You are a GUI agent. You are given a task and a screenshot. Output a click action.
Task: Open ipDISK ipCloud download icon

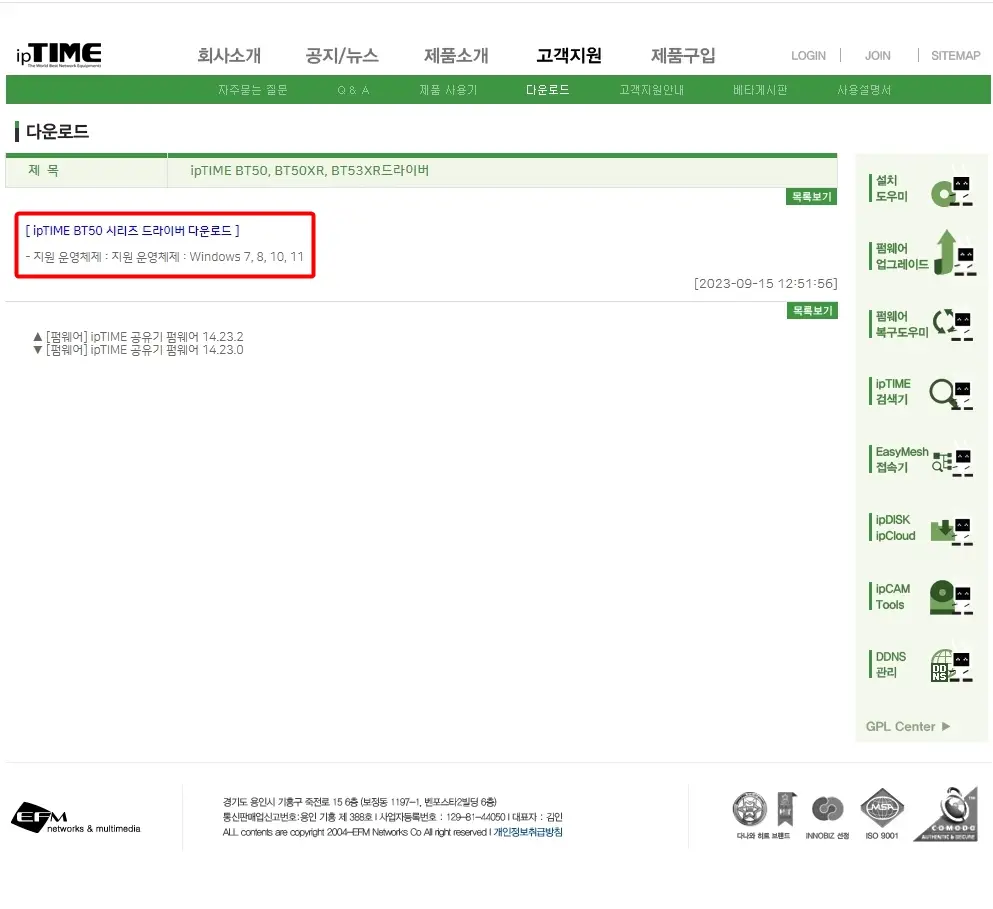click(x=951, y=531)
